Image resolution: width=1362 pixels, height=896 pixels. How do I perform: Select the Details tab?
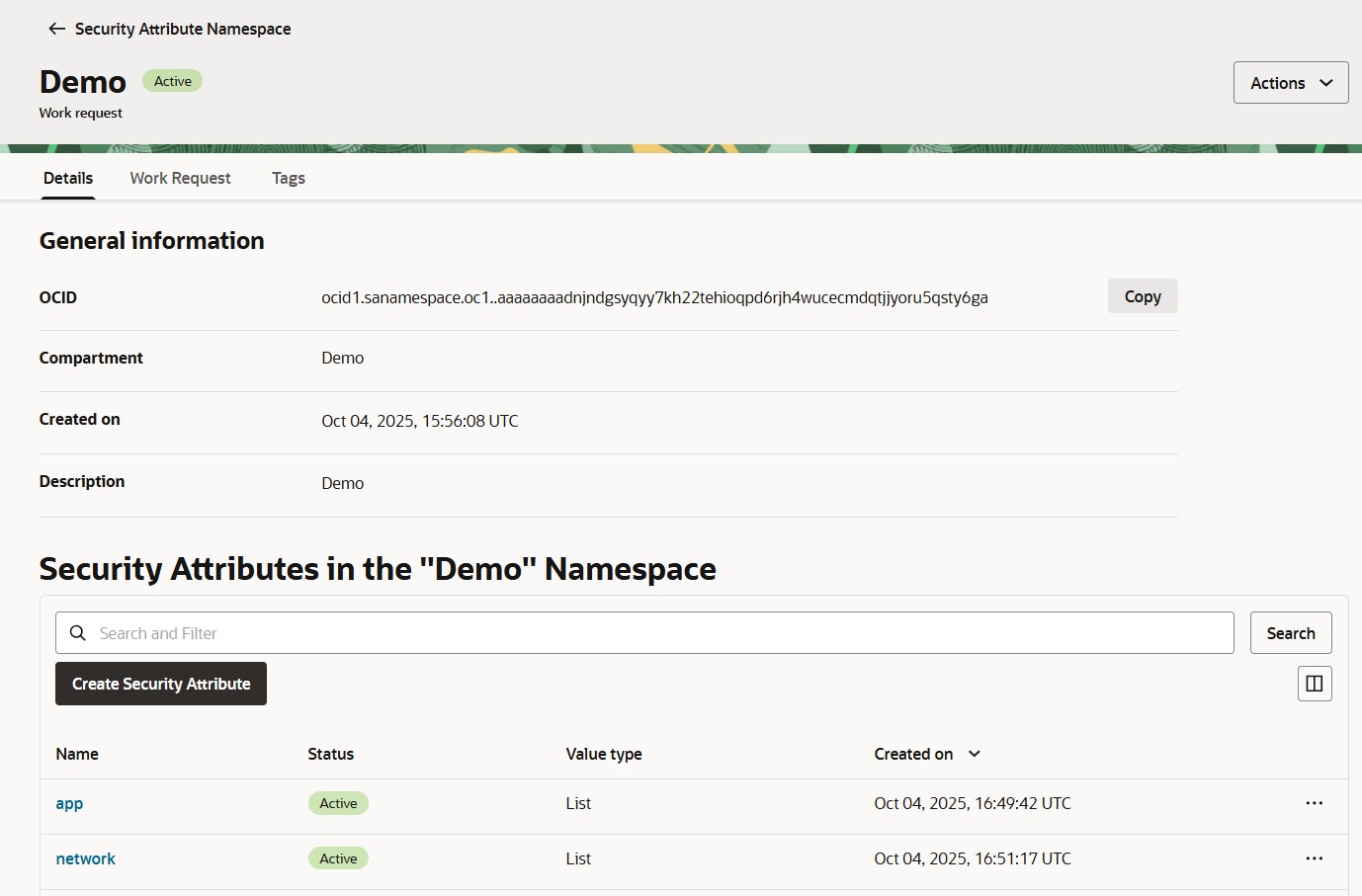click(x=68, y=178)
